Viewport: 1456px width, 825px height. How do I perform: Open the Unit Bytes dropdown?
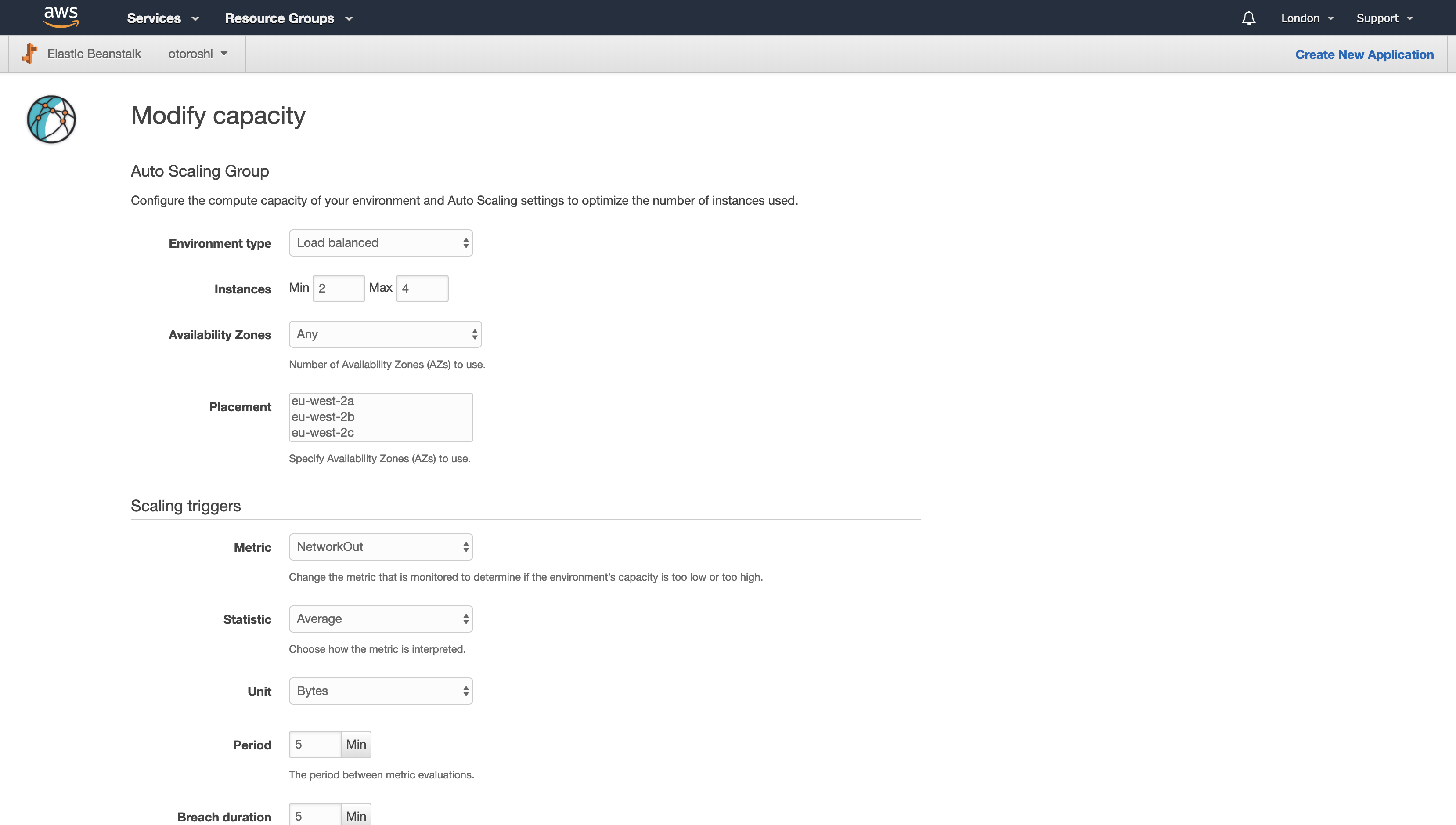pyautogui.click(x=381, y=691)
